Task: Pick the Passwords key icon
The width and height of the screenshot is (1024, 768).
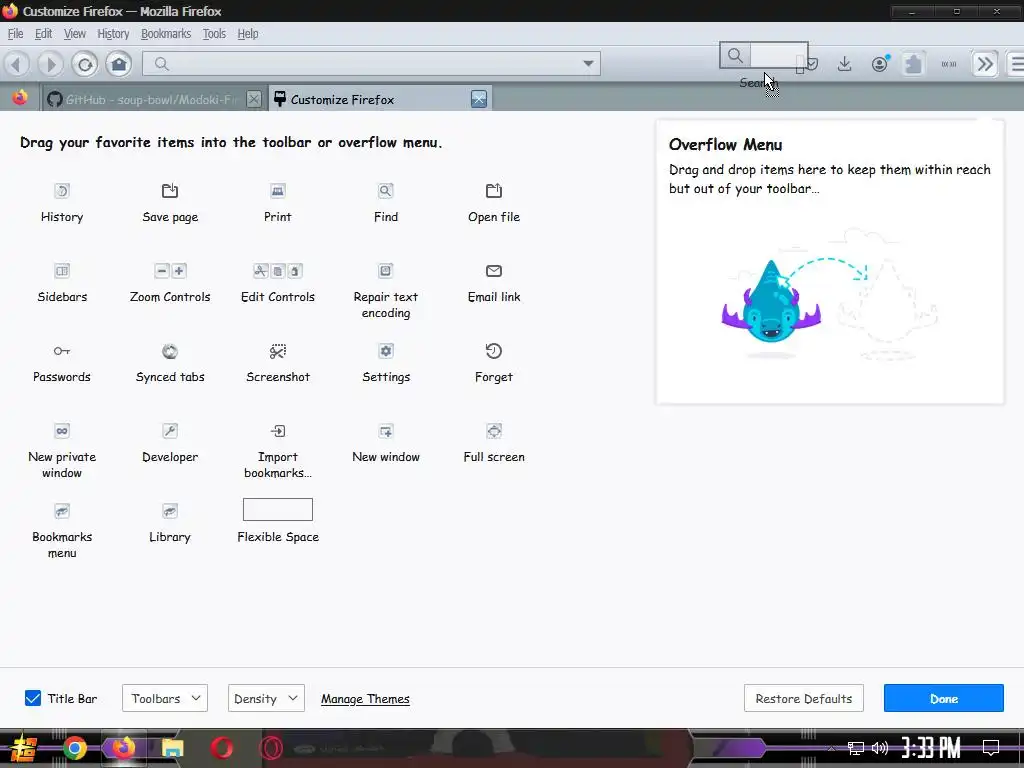Action: [x=62, y=351]
